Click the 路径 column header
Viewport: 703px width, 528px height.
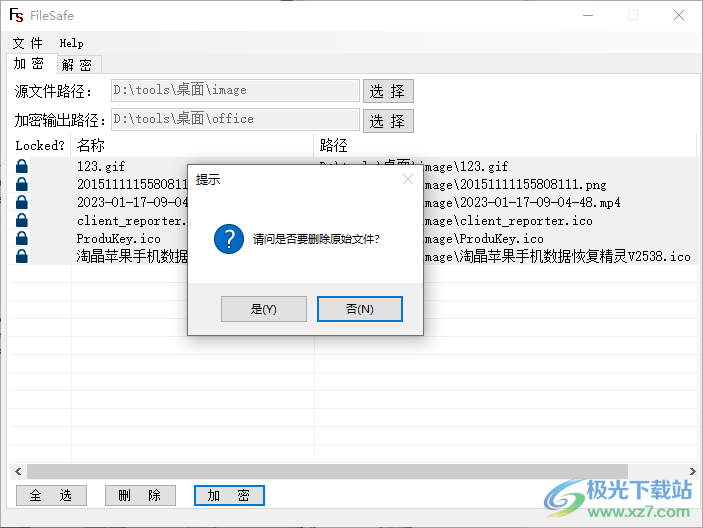pos(504,145)
